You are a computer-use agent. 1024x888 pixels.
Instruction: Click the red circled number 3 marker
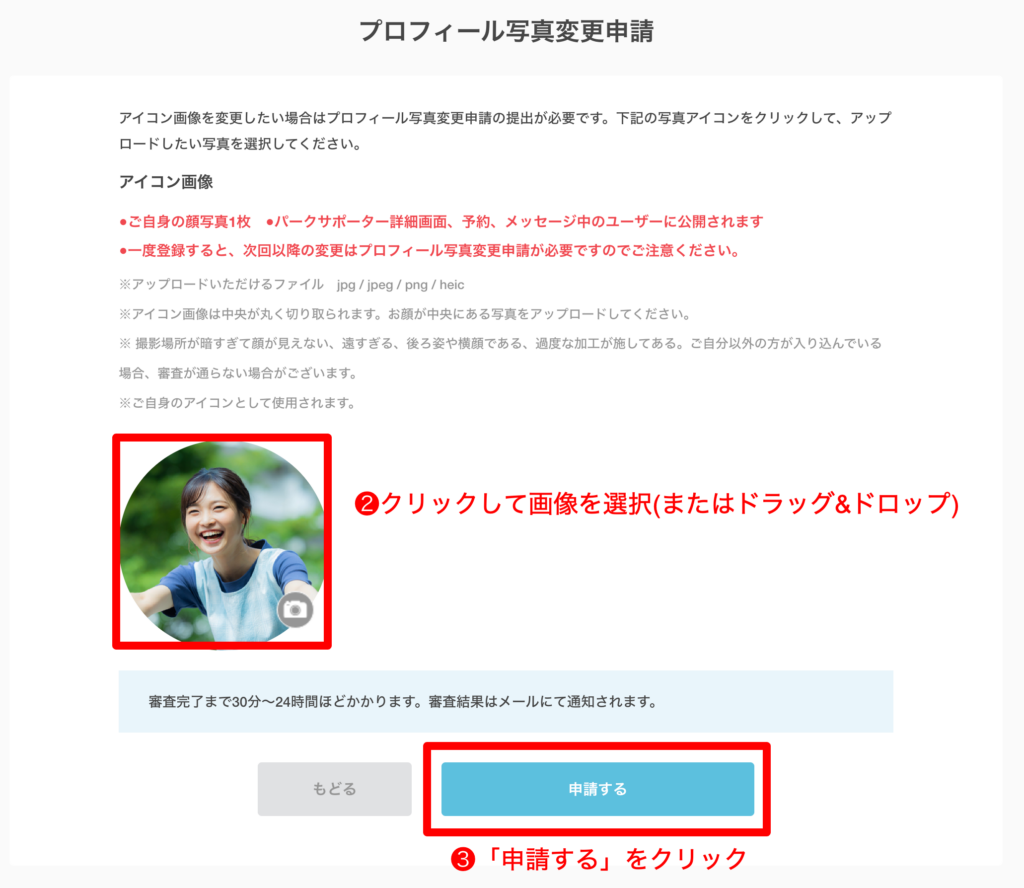click(463, 859)
